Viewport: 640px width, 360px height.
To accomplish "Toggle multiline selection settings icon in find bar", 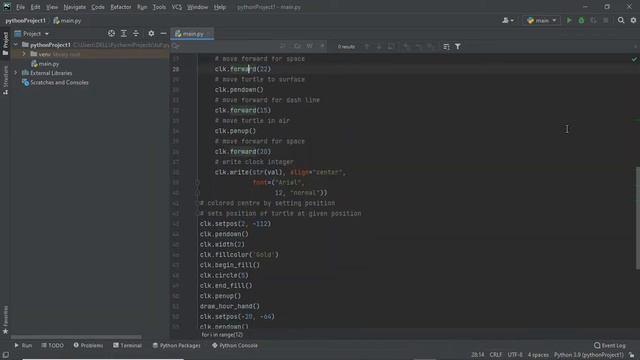I will 446,47.
